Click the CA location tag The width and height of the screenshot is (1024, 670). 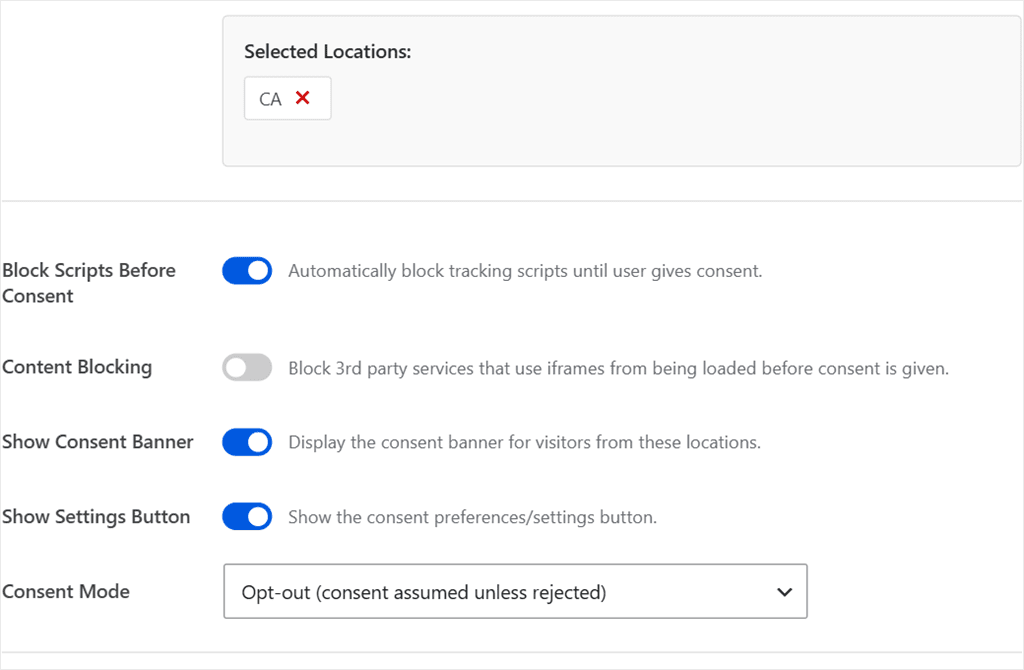(x=287, y=99)
